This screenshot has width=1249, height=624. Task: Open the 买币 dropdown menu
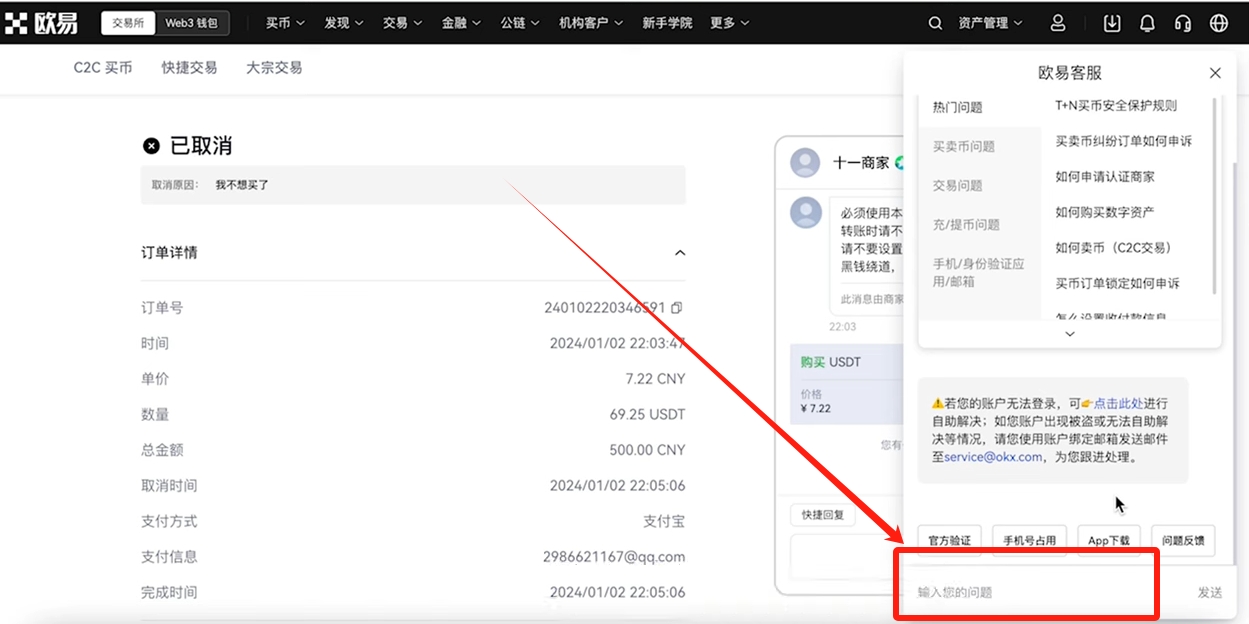pos(285,23)
